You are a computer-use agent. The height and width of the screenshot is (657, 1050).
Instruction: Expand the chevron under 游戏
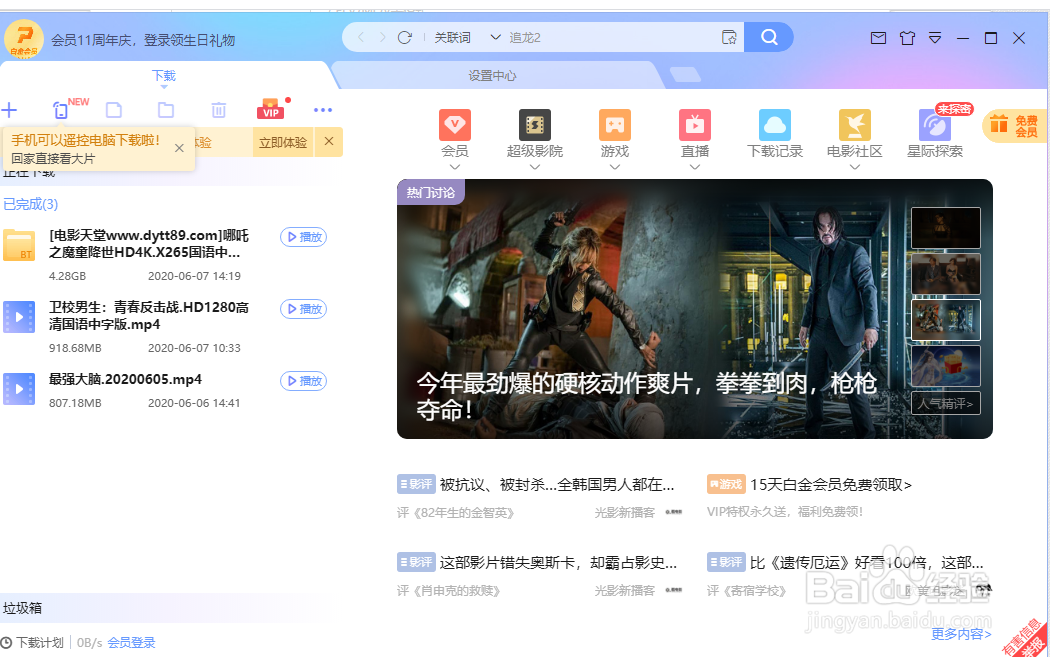tap(615, 167)
